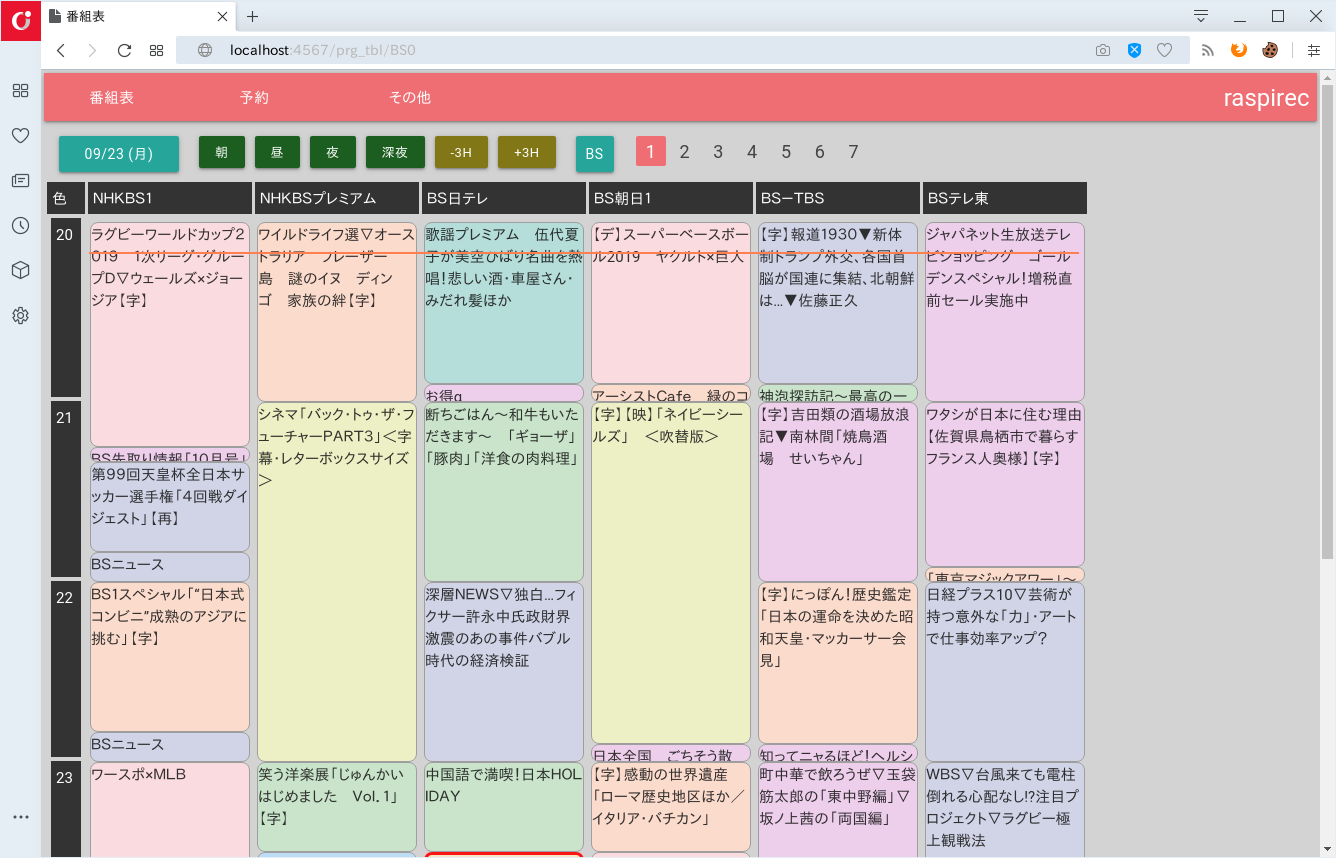Open the Speed Dial grid icon in the sidebar
This screenshot has width=1336, height=858.
(x=20, y=91)
